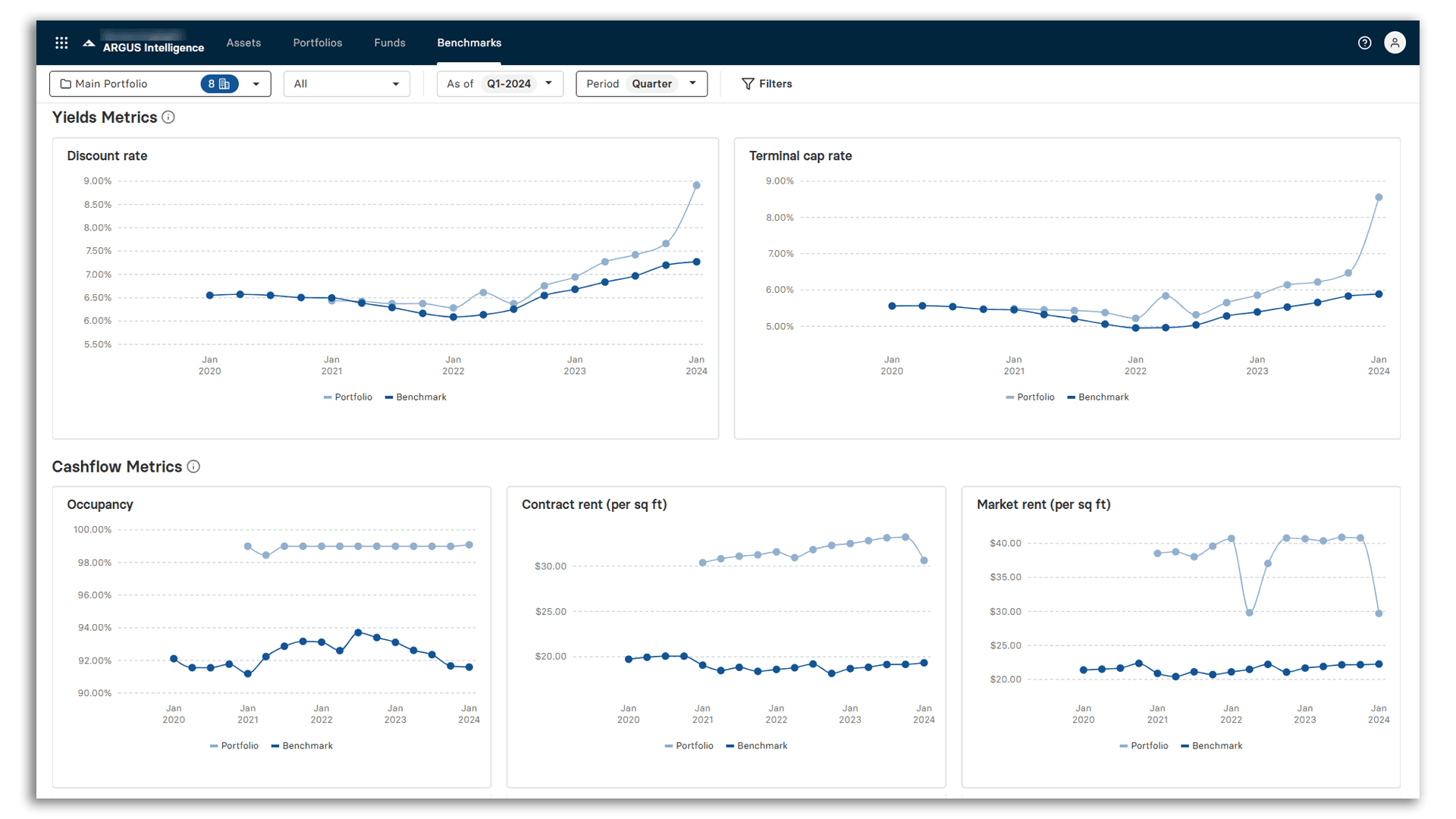
Task: Expand the Main Portfolio dropdown
Action: 256,83
